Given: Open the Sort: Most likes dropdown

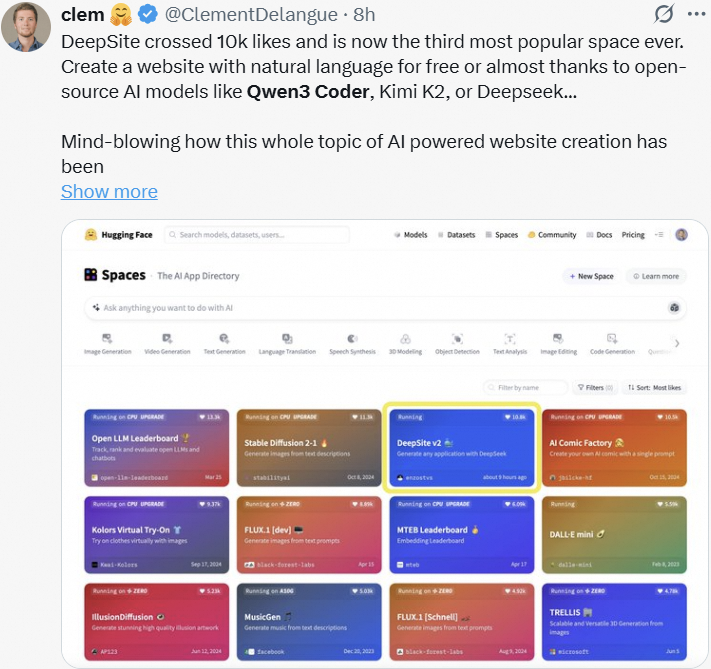Looking at the screenshot, I should click(x=654, y=388).
